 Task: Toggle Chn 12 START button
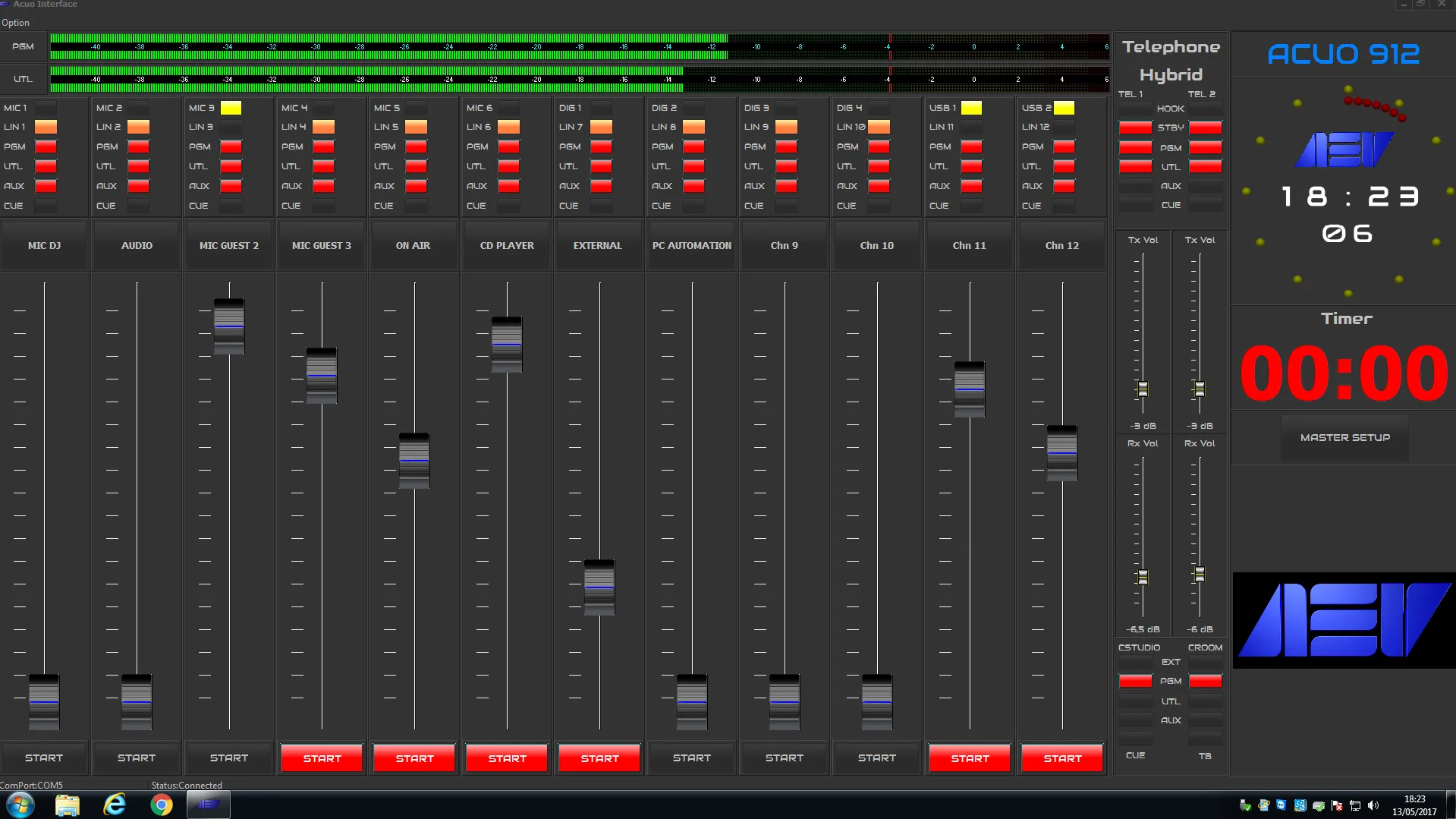pos(1062,758)
